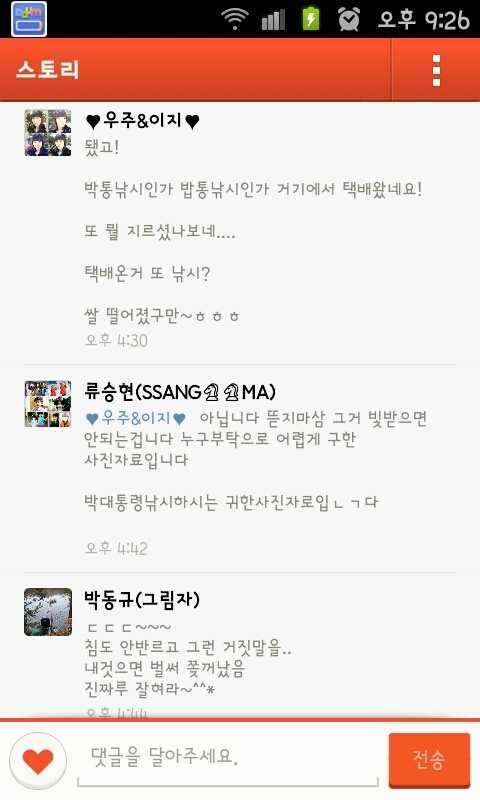Select the 류승현(SSANG MA) commenter name
480x800 pixels.
[x=180, y=392]
